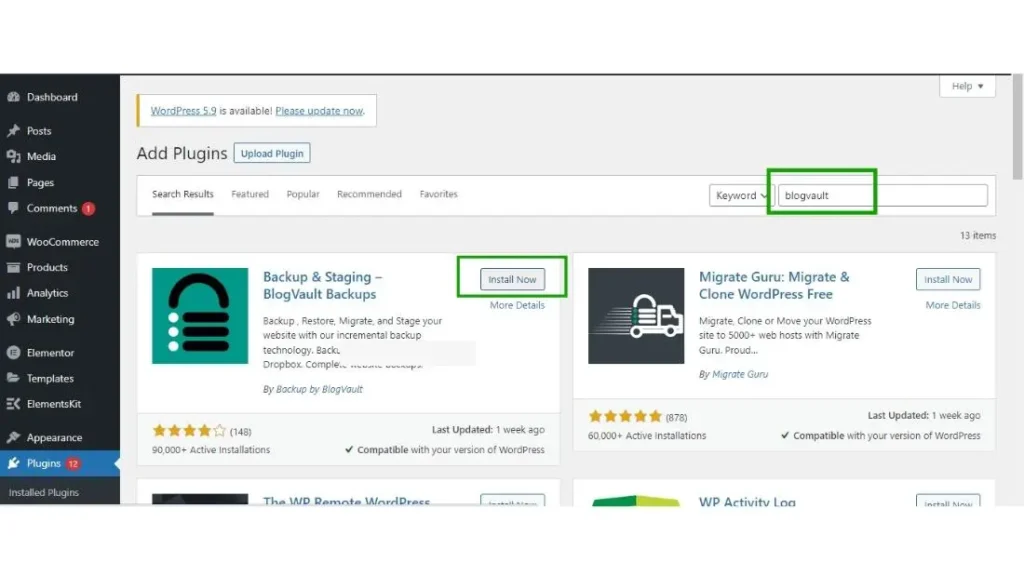Image resolution: width=1024 pixels, height=576 pixels.
Task: Click the 90,000+ Active Installations text
Action: point(211,449)
